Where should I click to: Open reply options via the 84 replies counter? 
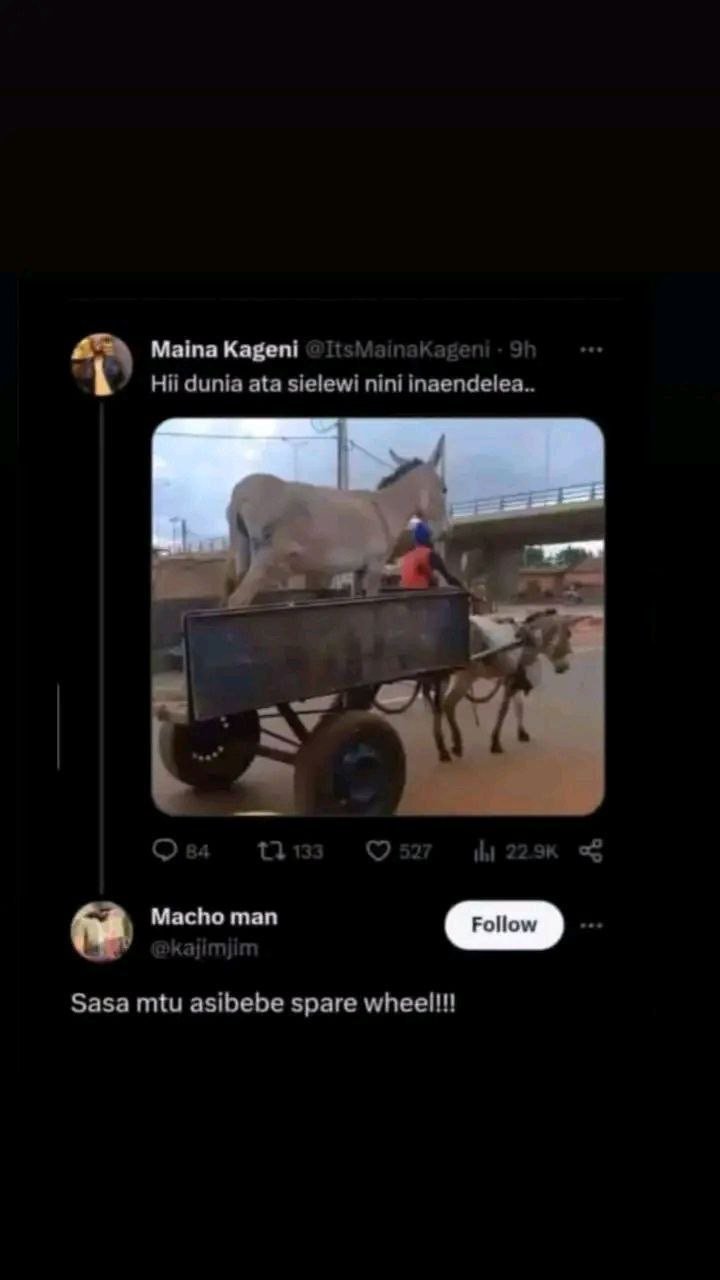[191, 851]
